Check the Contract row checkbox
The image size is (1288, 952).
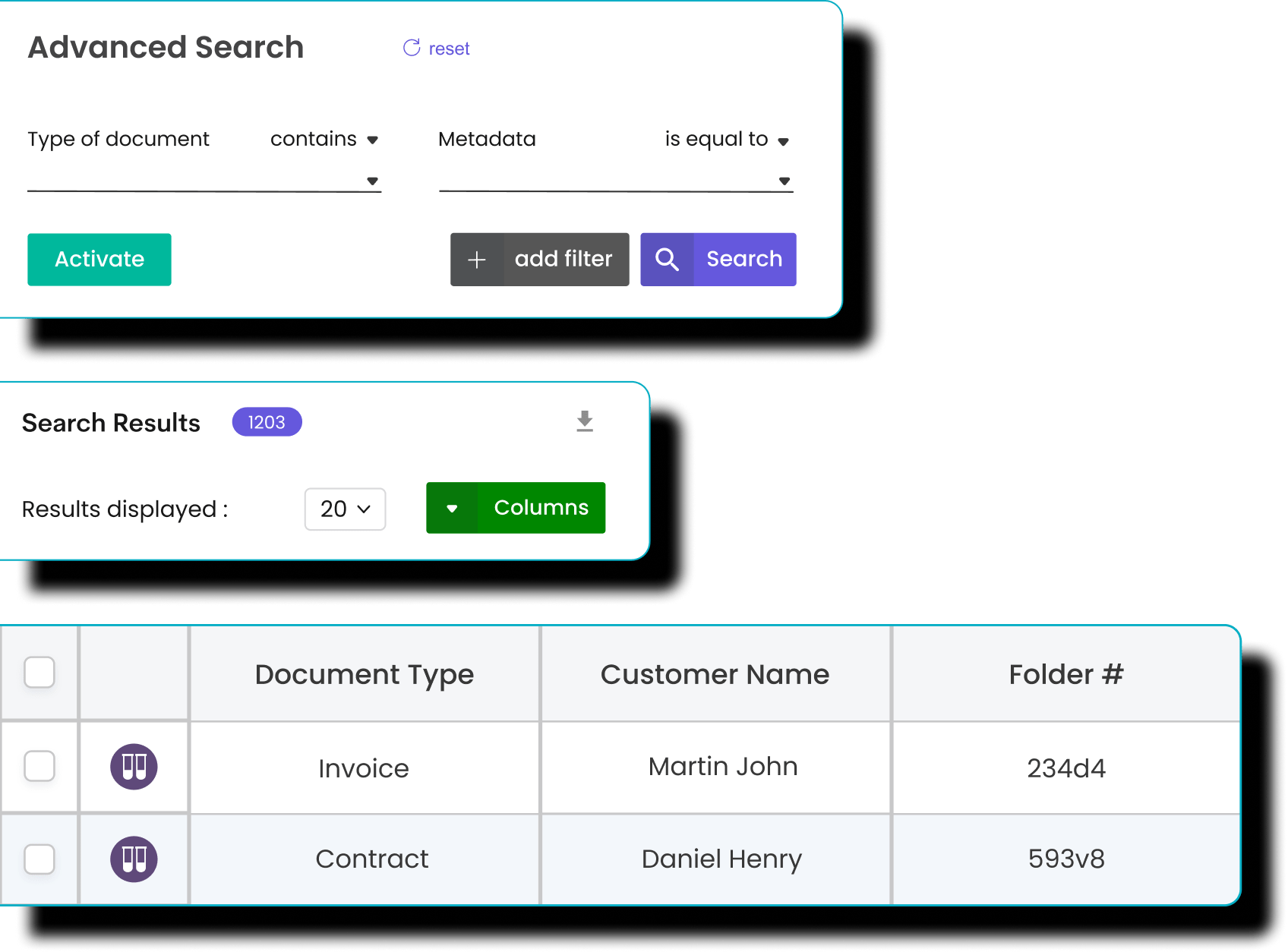39,859
